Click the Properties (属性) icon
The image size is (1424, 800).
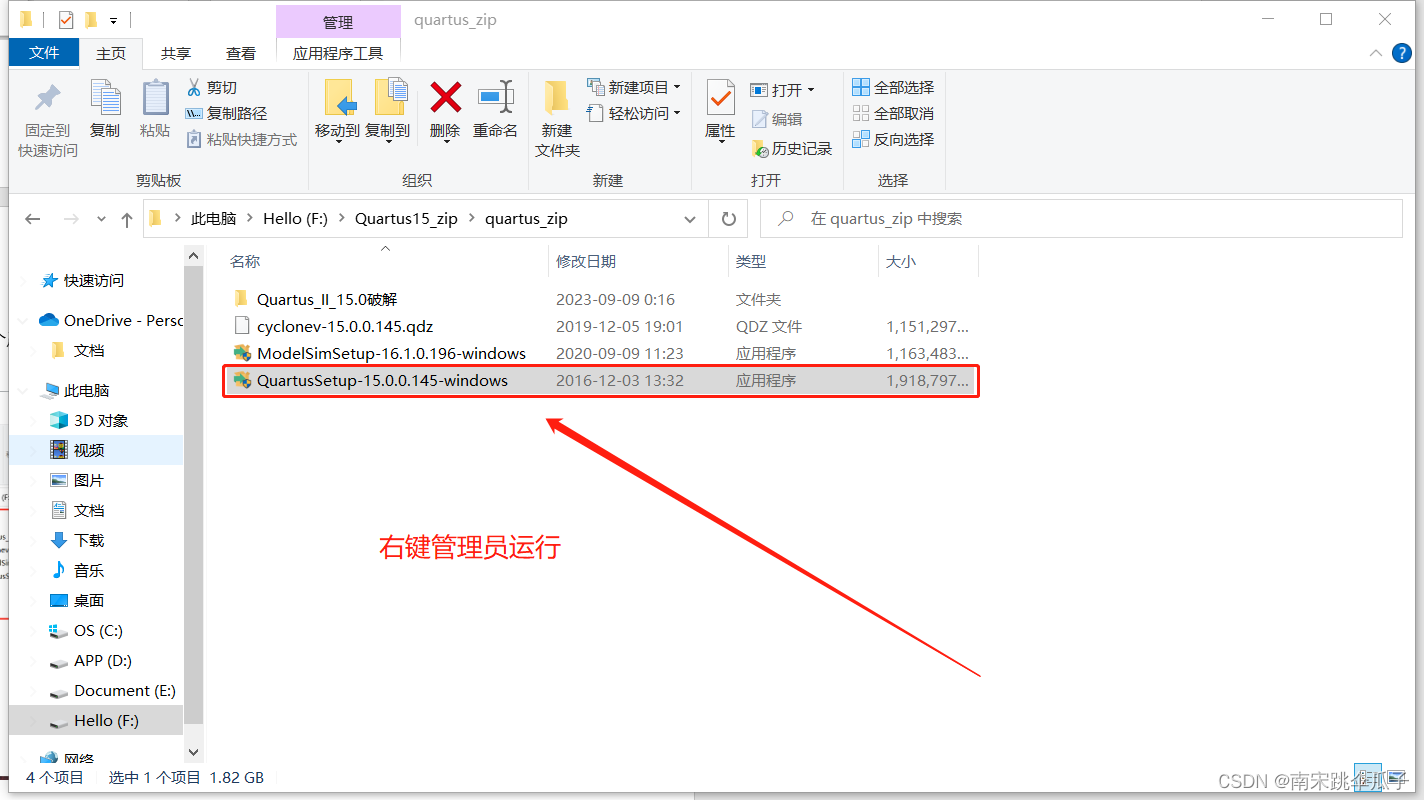[720, 98]
